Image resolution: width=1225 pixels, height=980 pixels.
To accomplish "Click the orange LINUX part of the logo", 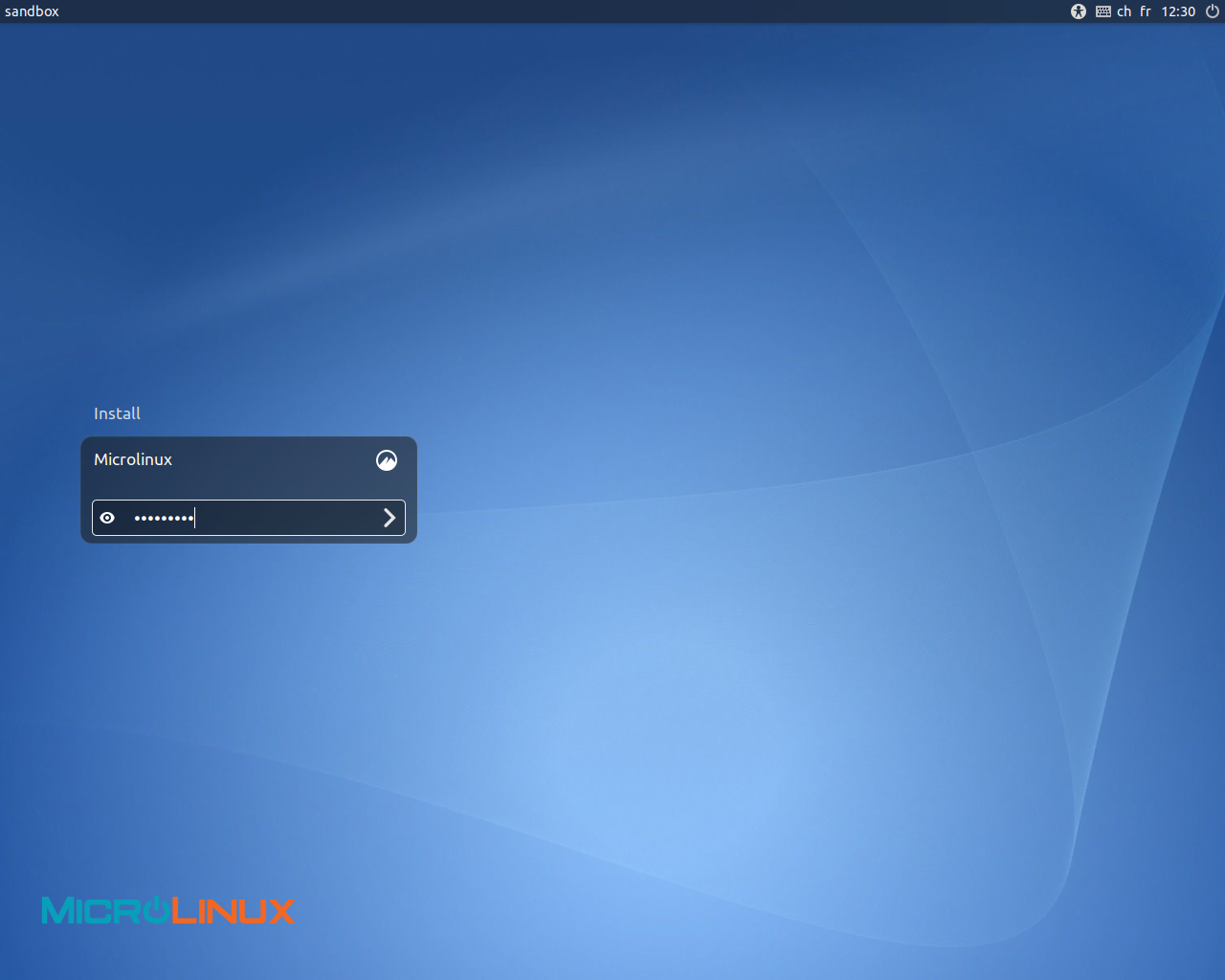I will pos(234,911).
